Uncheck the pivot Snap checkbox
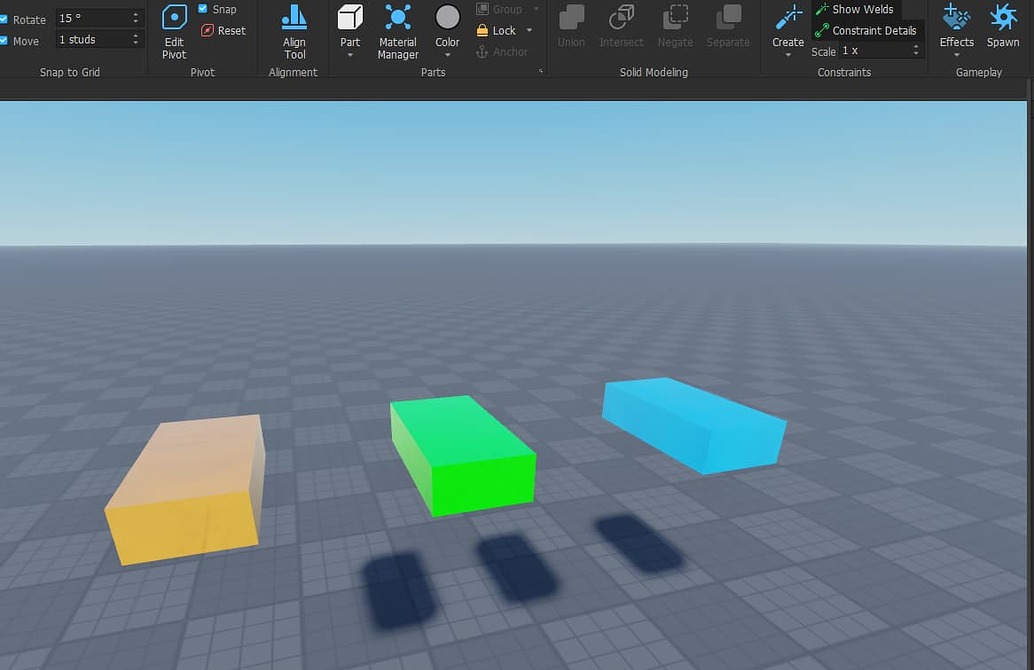 (202, 8)
